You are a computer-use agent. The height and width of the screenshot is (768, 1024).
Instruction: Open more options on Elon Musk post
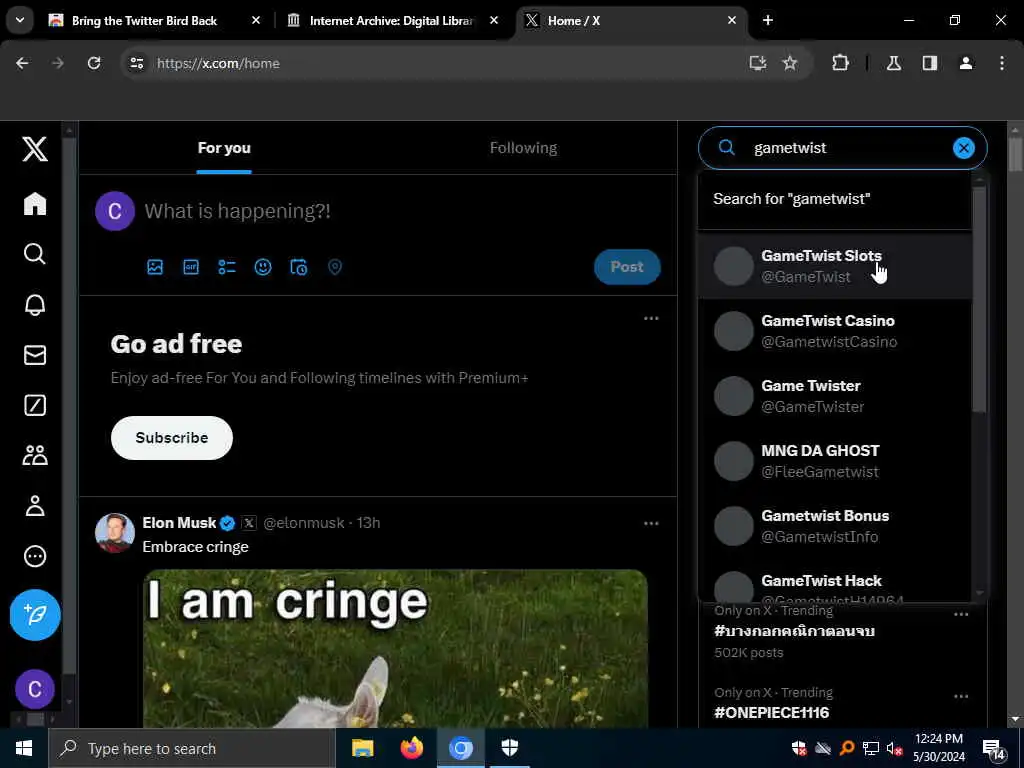[x=651, y=523]
